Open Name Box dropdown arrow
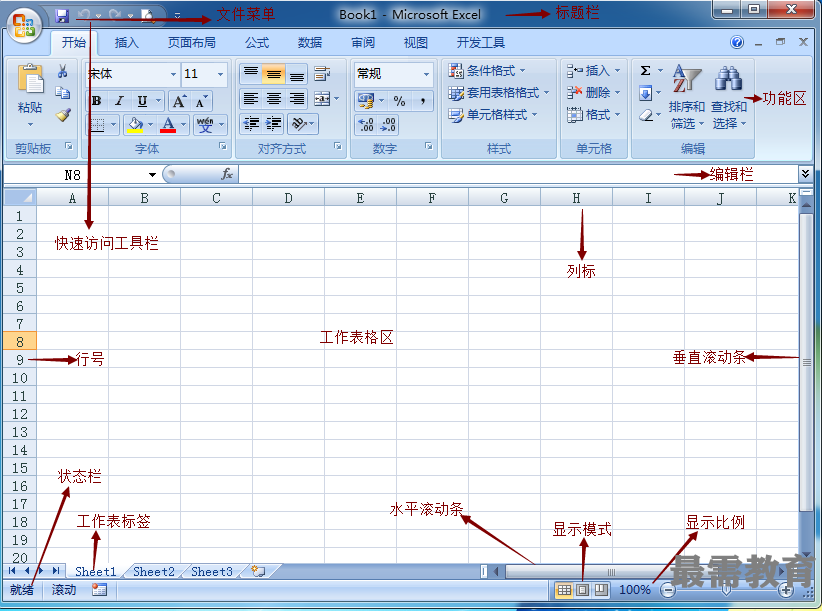822x611 pixels. pos(152,174)
